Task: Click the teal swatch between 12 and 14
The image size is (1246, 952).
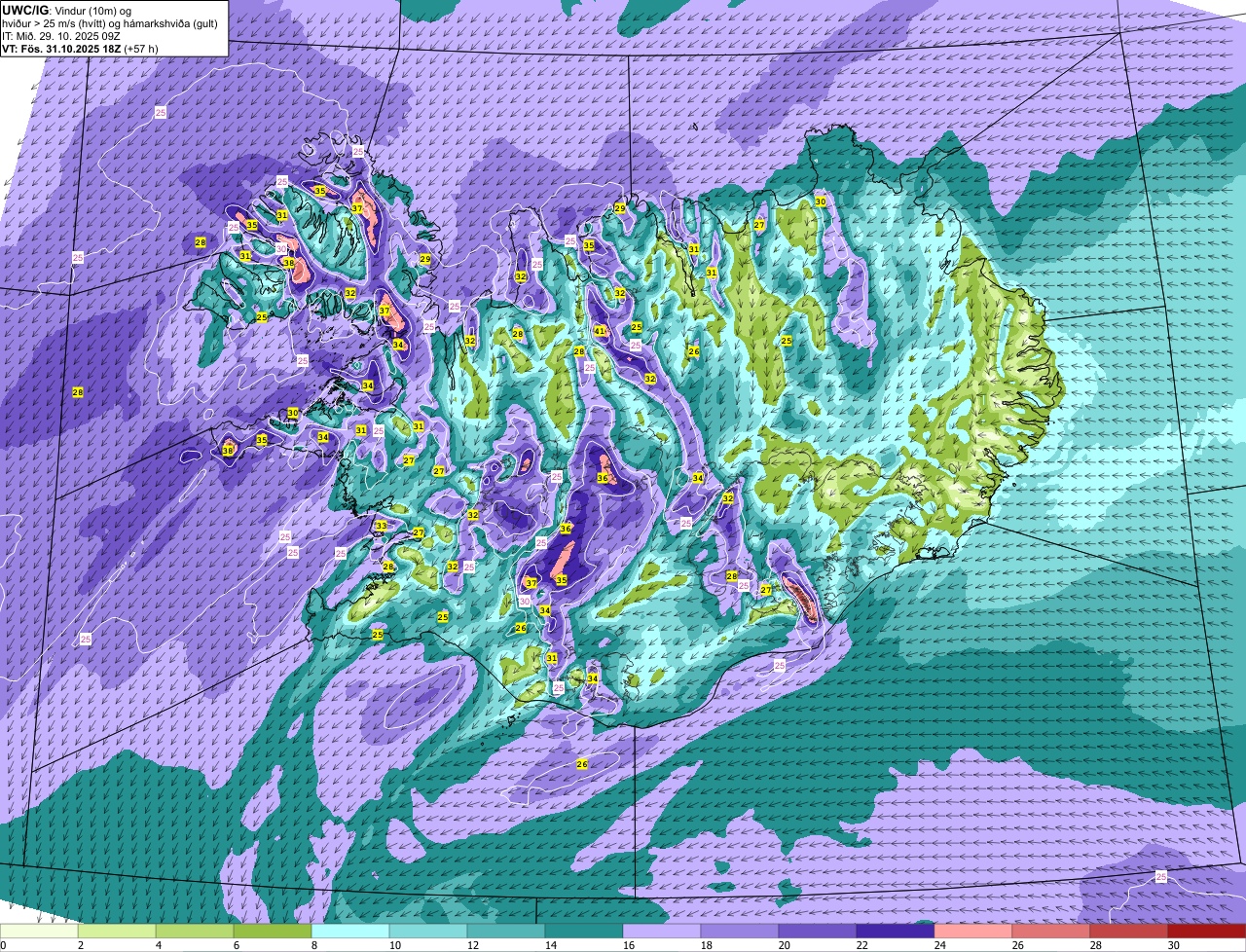Action: tap(506, 932)
